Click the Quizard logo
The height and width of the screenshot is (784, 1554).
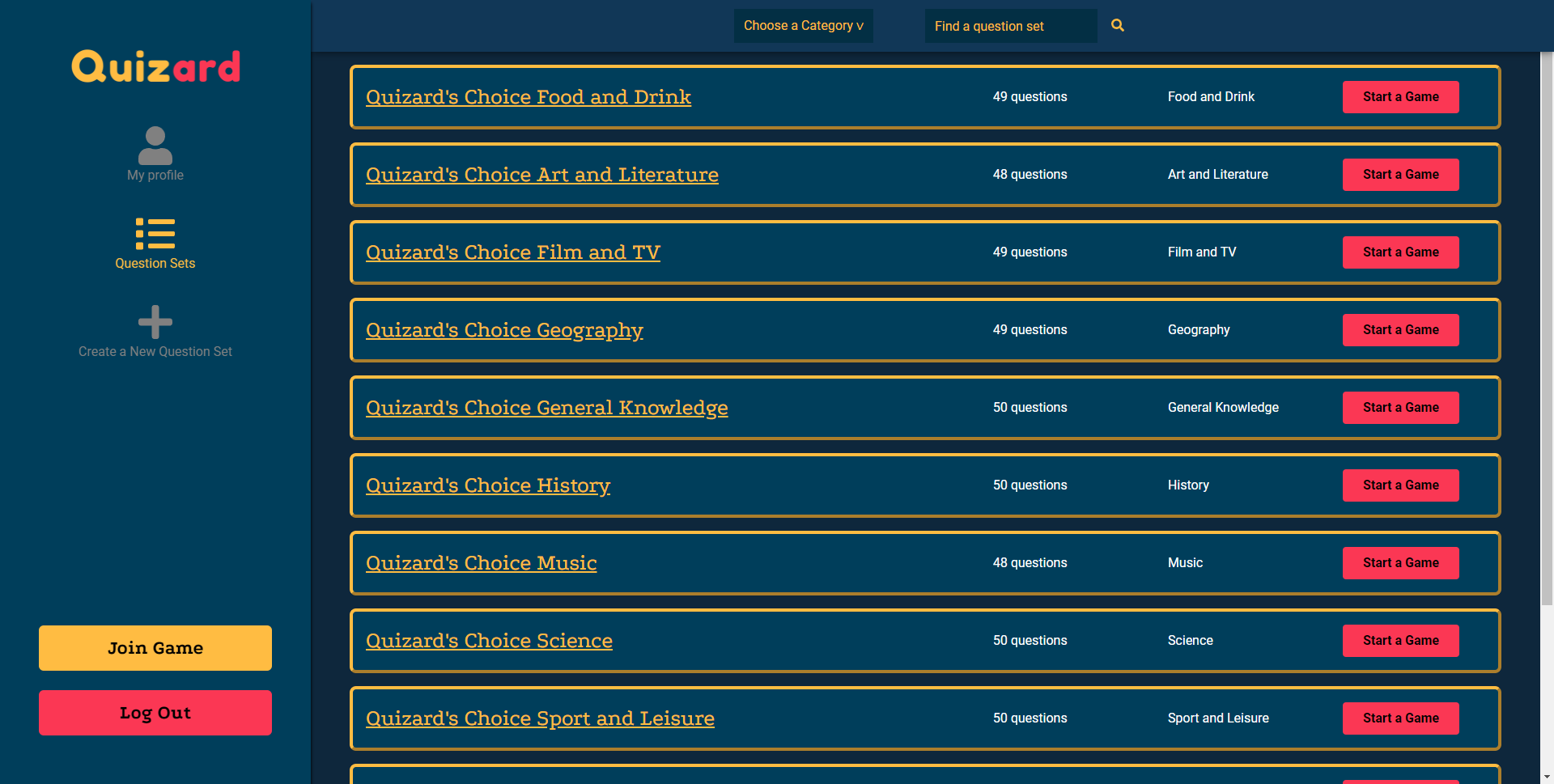point(155,66)
